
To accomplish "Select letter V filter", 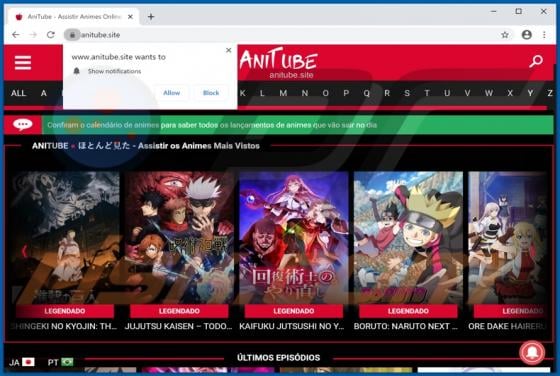I will 467,93.
